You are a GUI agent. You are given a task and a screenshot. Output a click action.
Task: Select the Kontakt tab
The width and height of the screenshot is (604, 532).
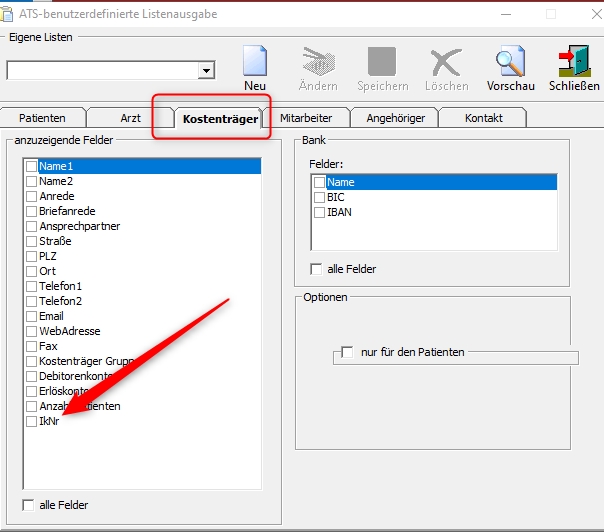[x=484, y=118]
